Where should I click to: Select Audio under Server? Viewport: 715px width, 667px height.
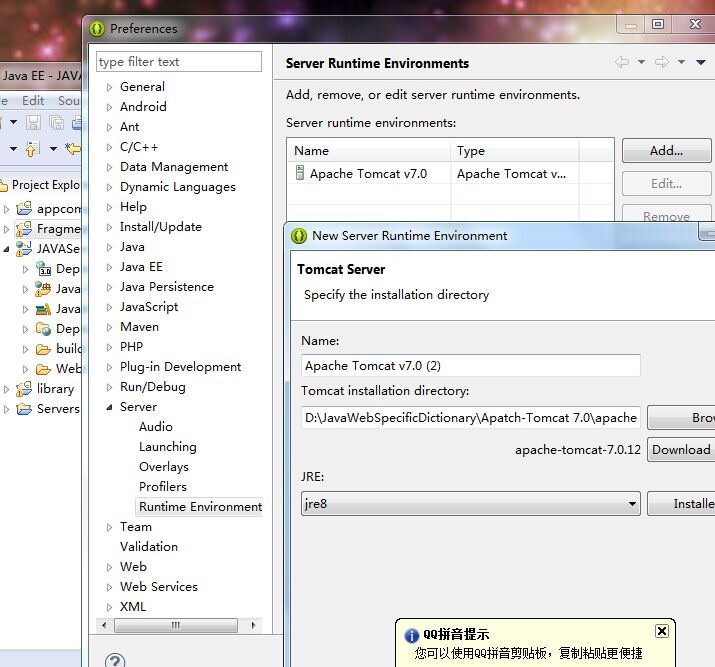pos(155,427)
